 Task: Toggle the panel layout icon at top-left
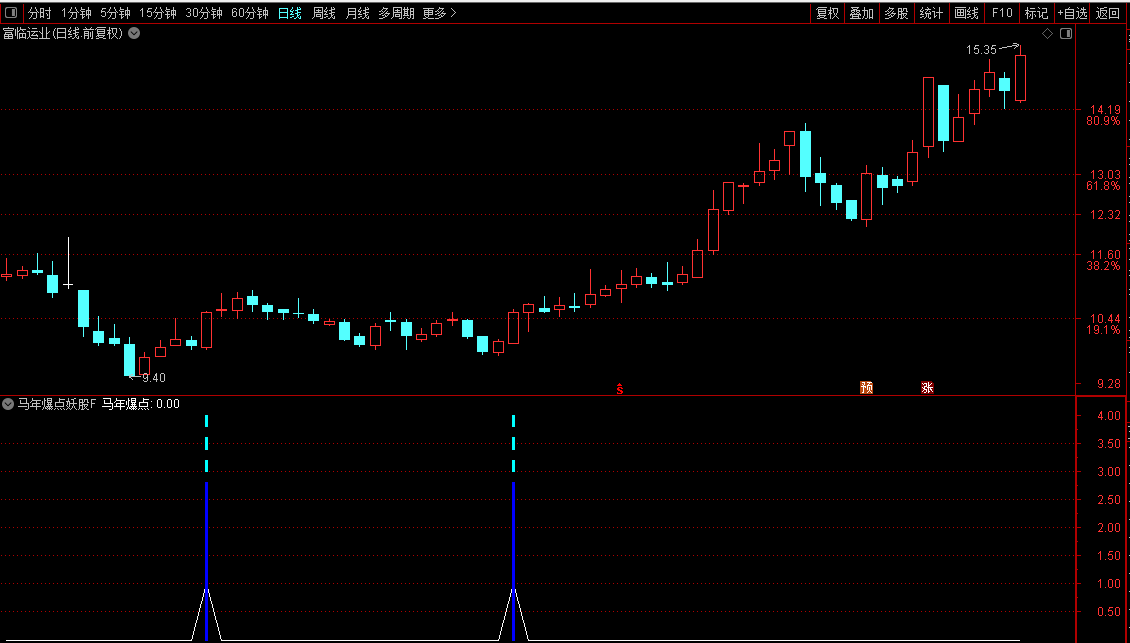click(11, 13)
